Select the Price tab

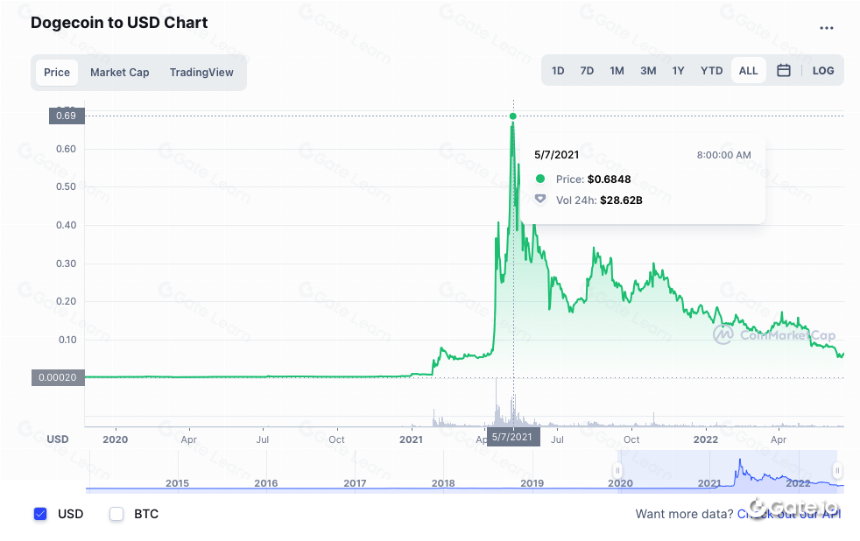pyautogui.click(x=56, y=72)
